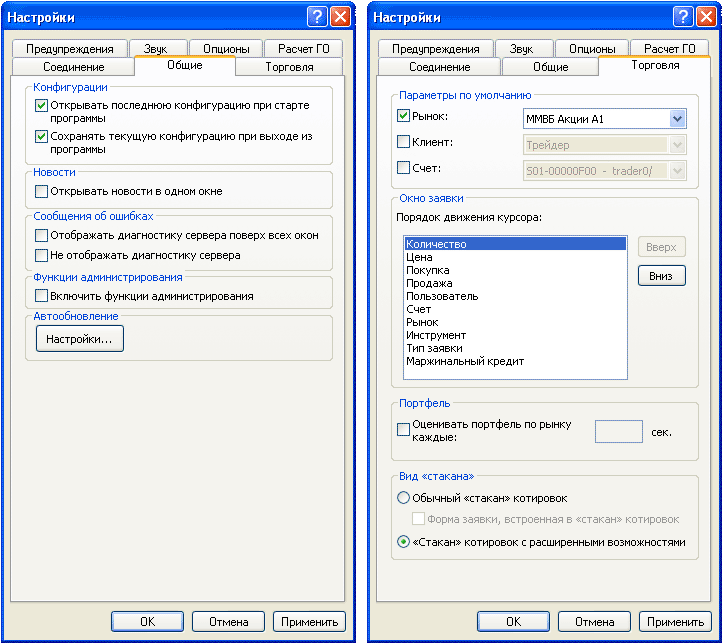The height and width of the screenshot is (644, 723).
Task: Open the Опционы tab in left window
Action: (226, 48)
